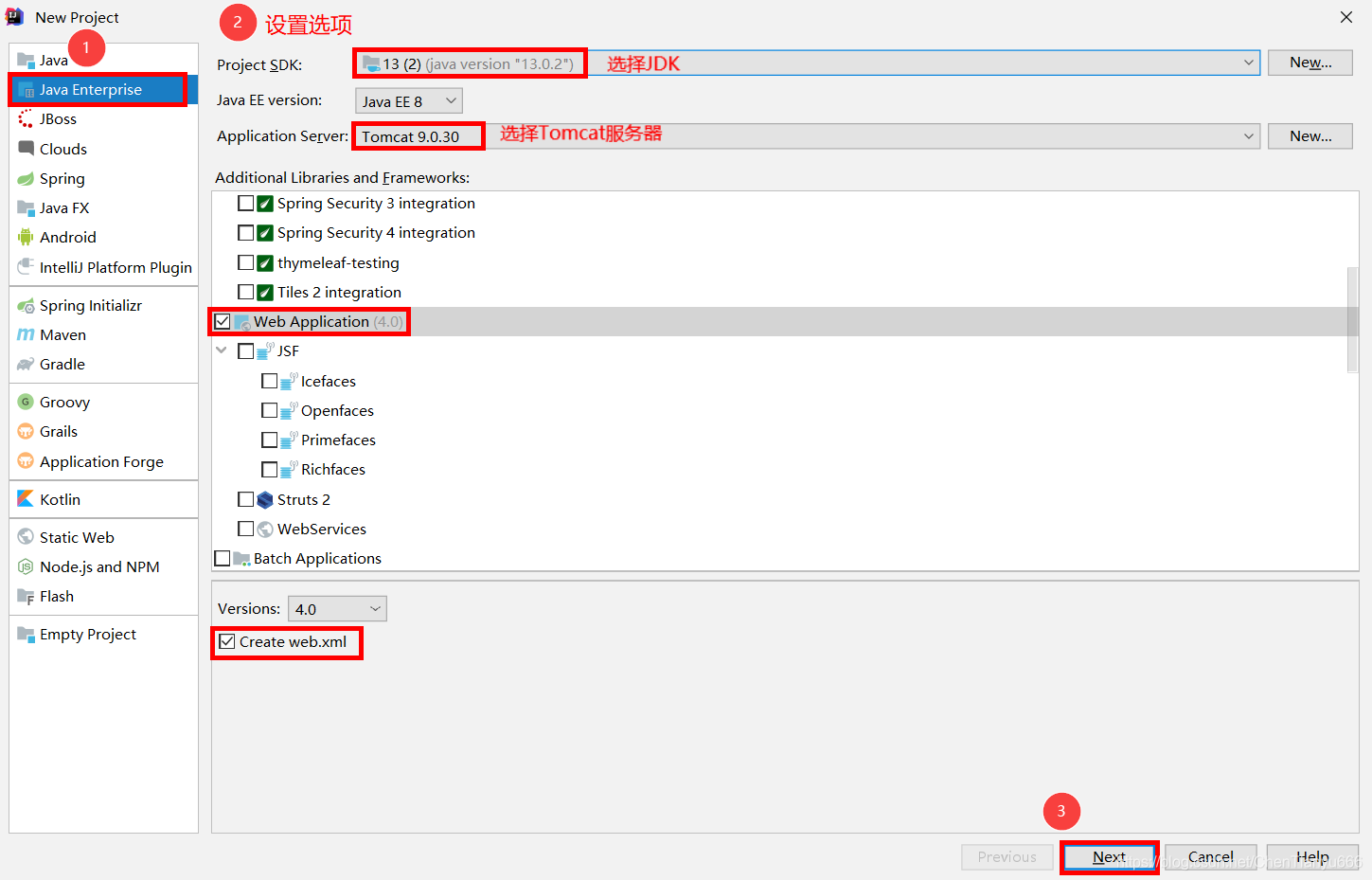Click the Java Enterprise icon
Screen dimensions: 1372x880
point(26,90)
